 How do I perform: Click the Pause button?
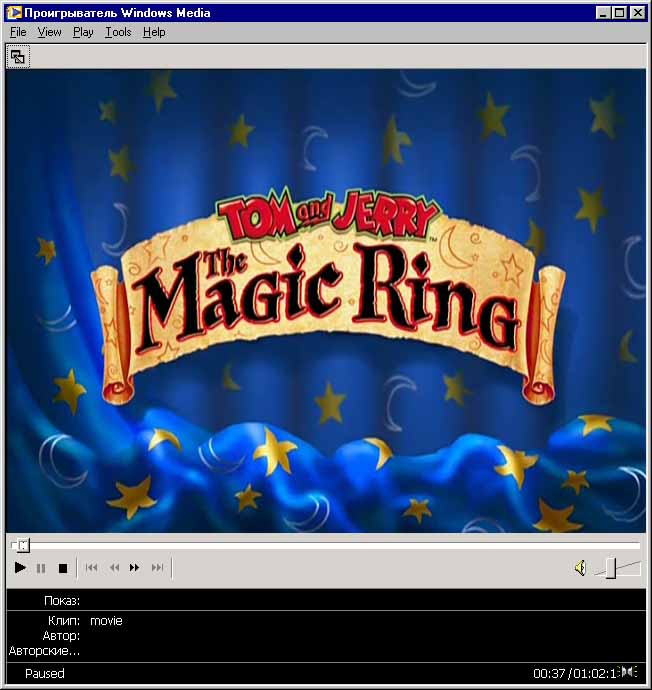(x=41, y=568)
